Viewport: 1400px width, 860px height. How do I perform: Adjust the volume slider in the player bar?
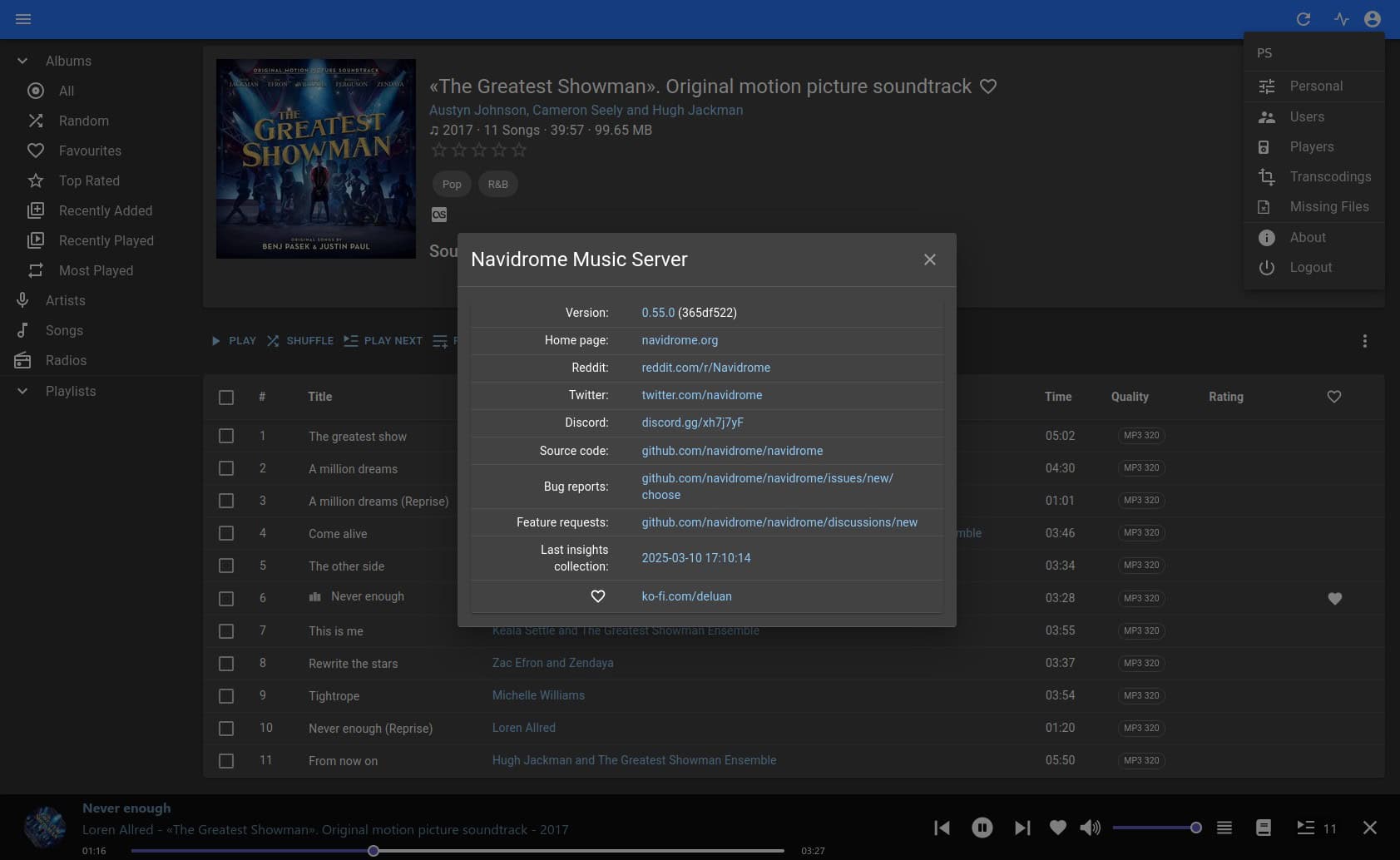tap(1156, 828)
